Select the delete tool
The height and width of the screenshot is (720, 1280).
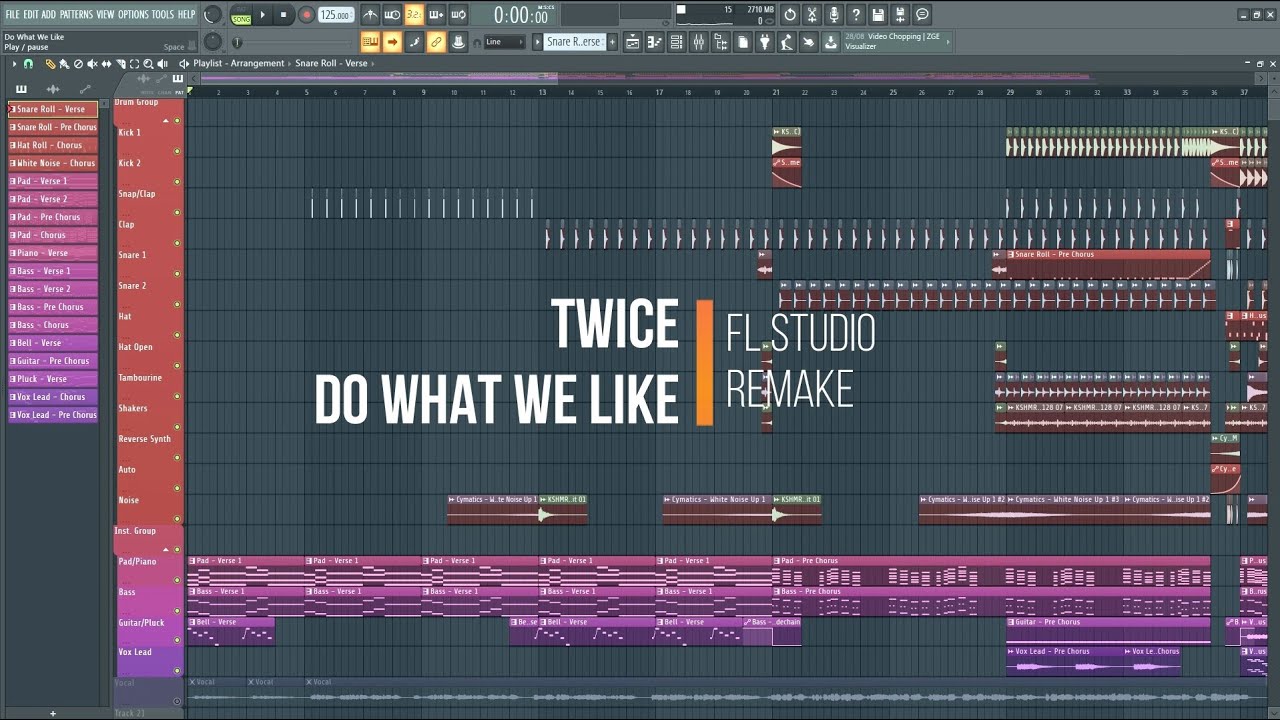78,64
